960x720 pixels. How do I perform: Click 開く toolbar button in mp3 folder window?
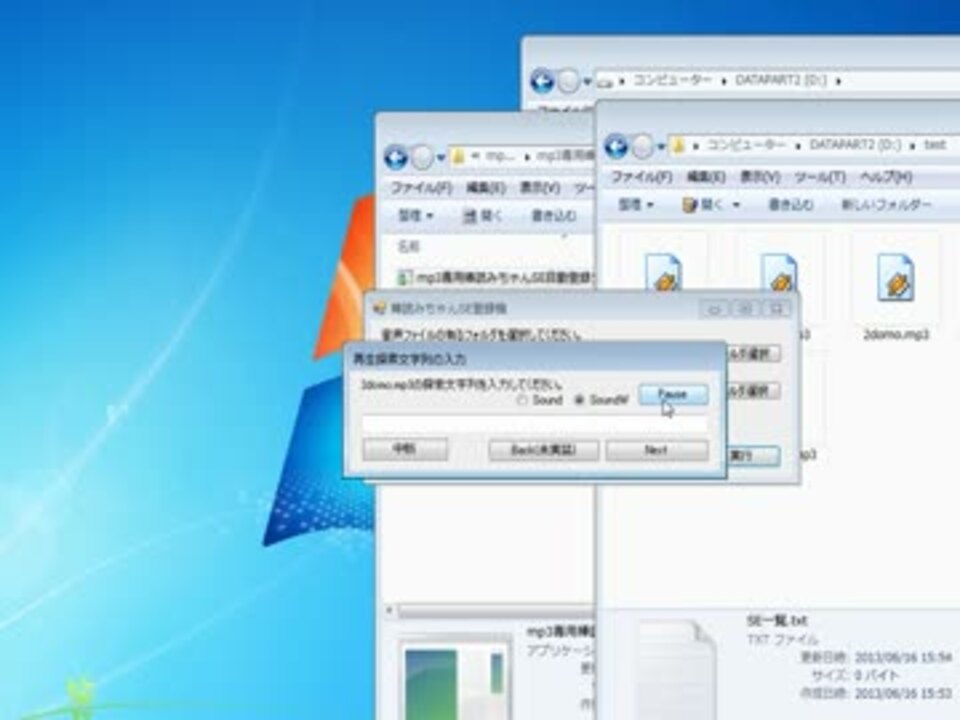[482, 216]
